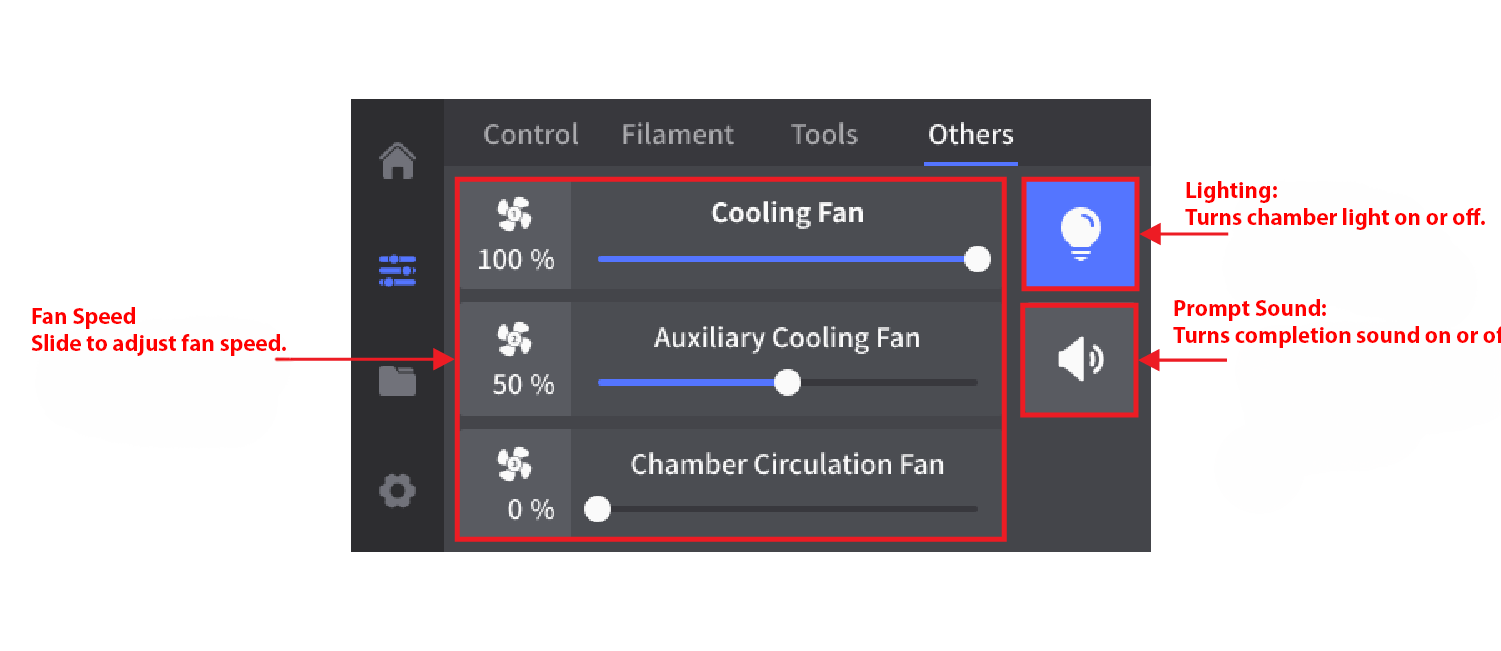
Task: Tap the speaker icon for prompt sound
Action: pyautogui.click(x=1080, y=359)
